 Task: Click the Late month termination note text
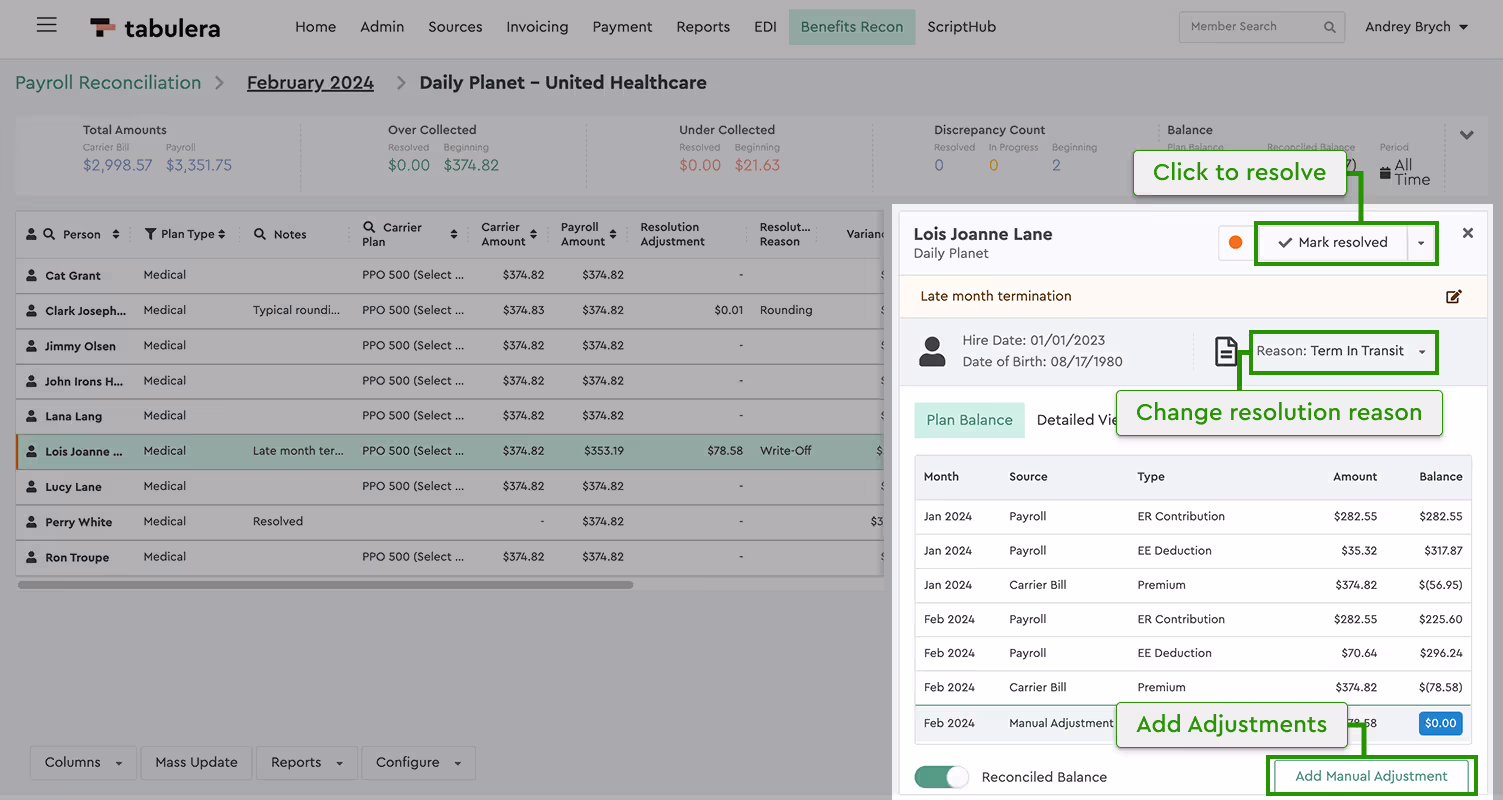[x=995, y=296]
